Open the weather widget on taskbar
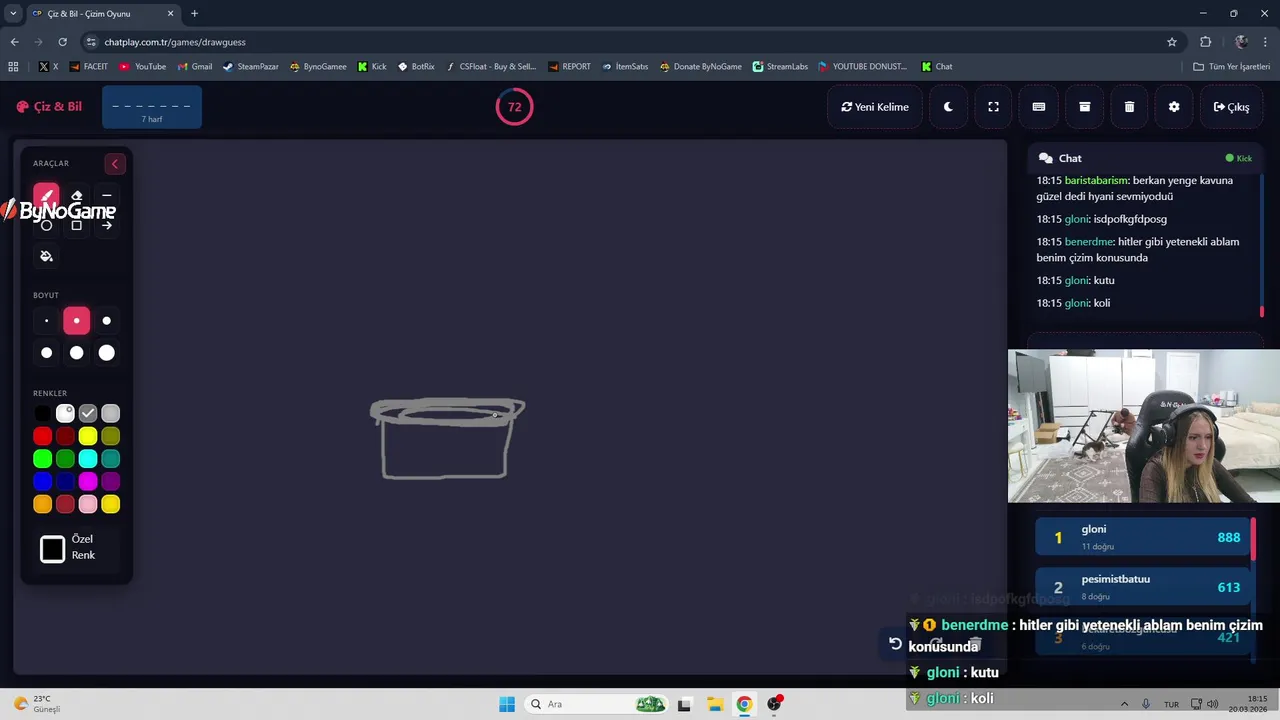Viewport: 1280px width, 720px height. point(38,704)
